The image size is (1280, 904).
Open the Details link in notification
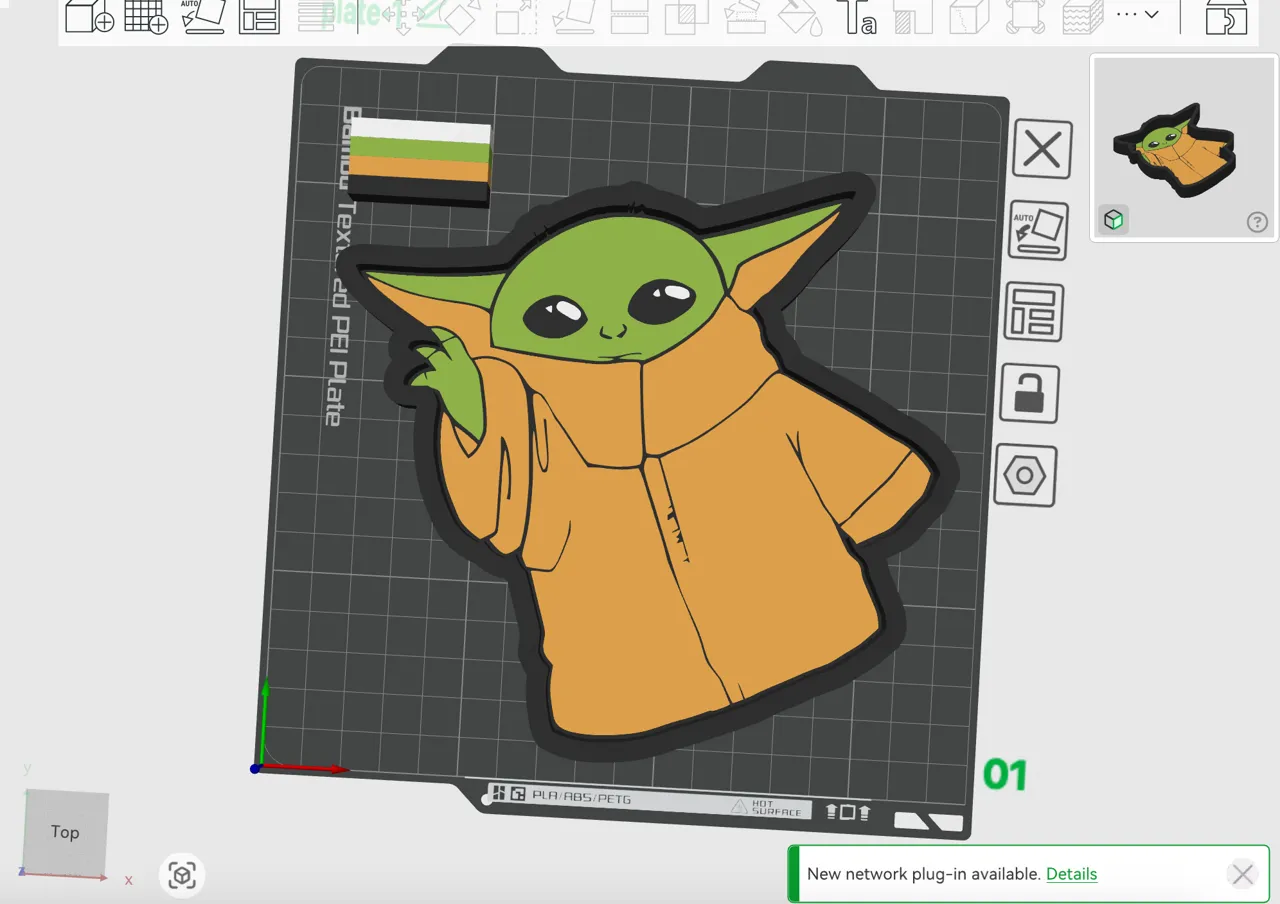tap(1071, 874)
